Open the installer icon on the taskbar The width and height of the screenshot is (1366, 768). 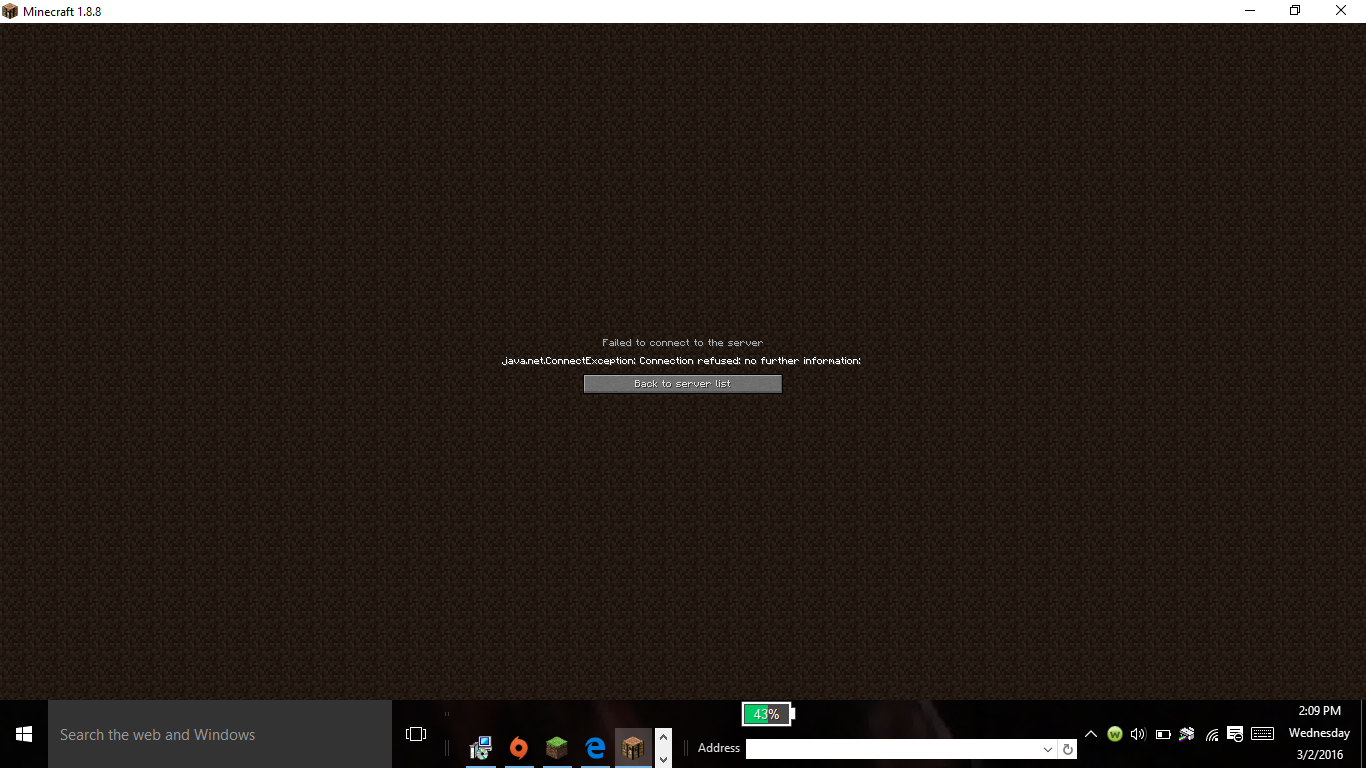[x=481, y=747]
